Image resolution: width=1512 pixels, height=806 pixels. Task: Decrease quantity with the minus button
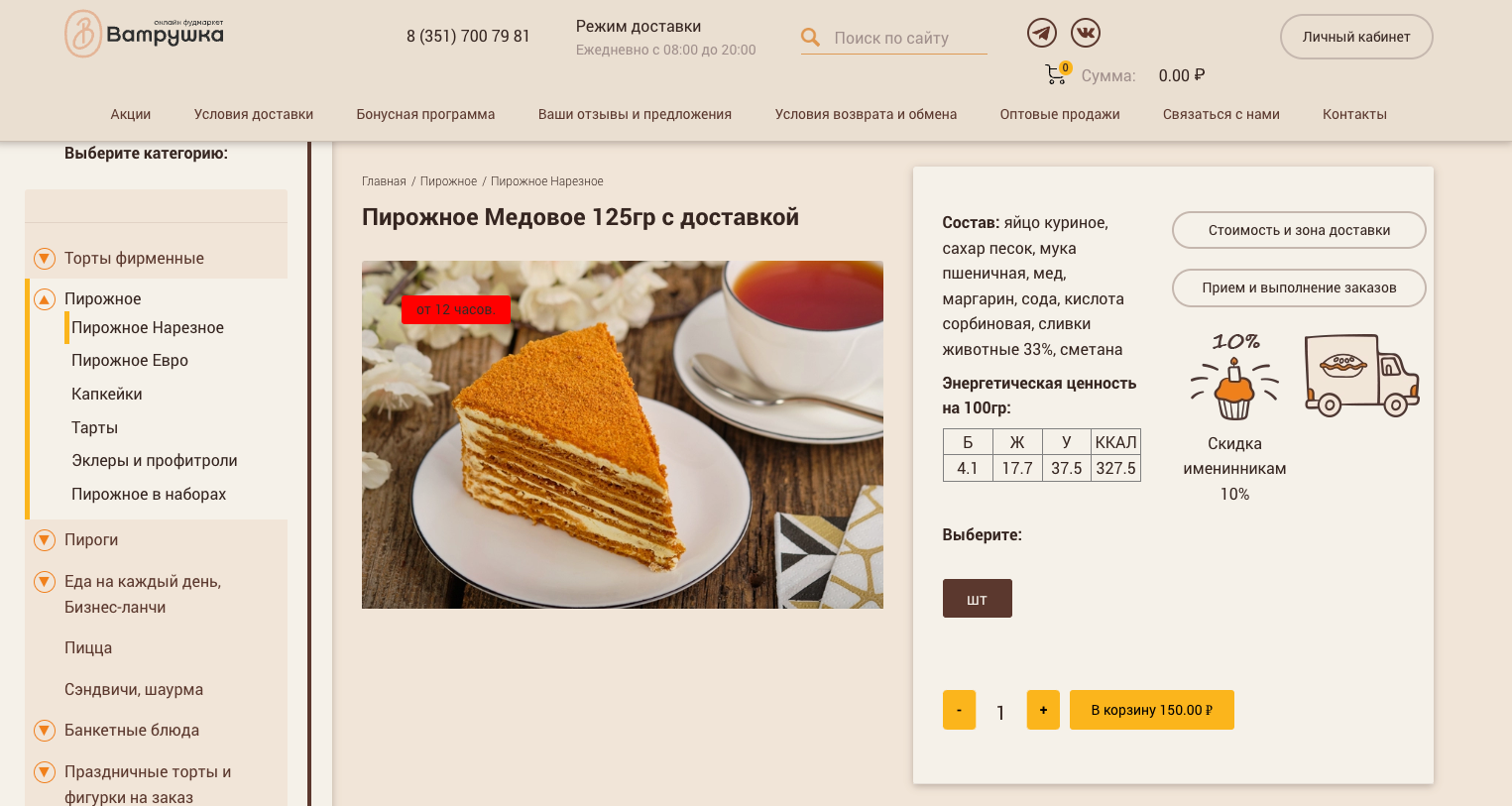pos(959,710)
